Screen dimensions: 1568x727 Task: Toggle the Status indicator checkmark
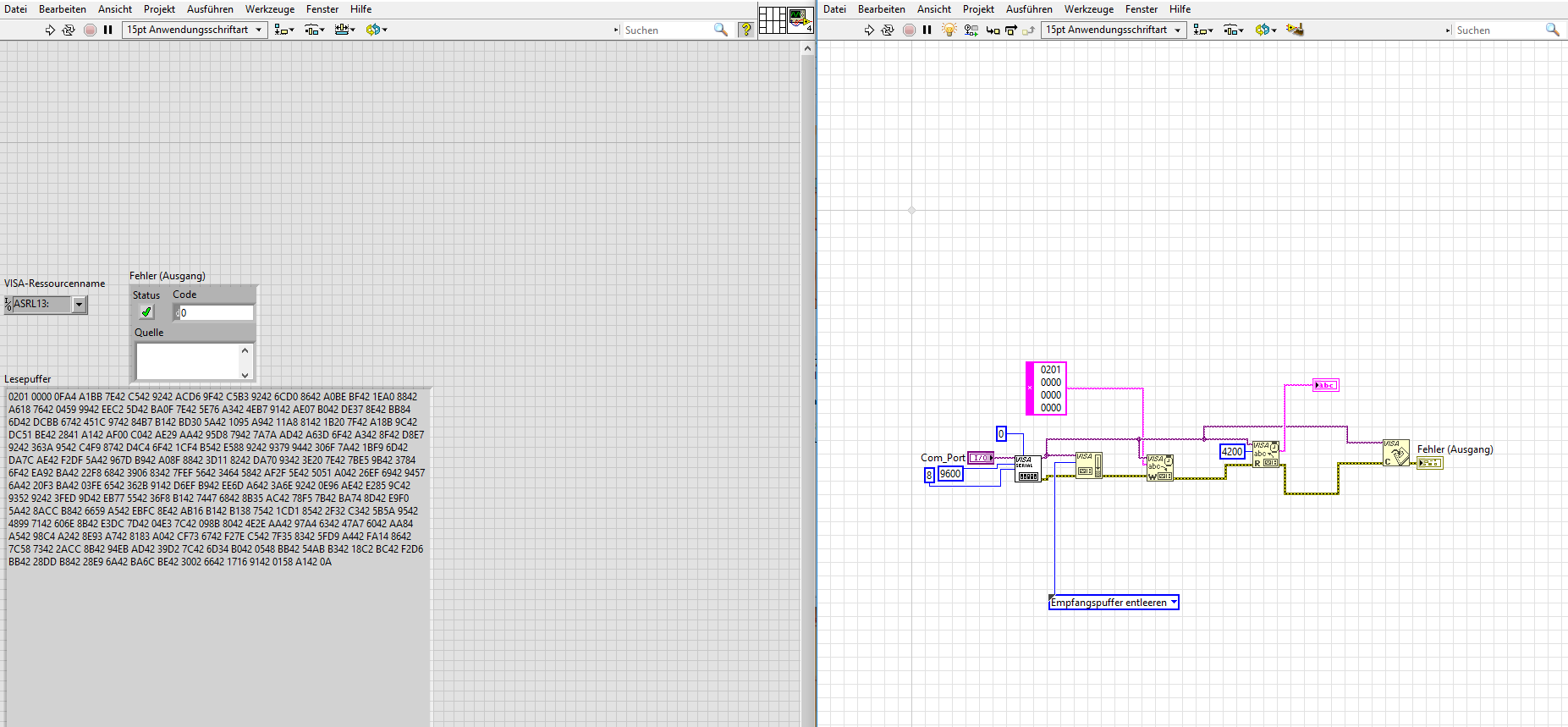(146, 312)
